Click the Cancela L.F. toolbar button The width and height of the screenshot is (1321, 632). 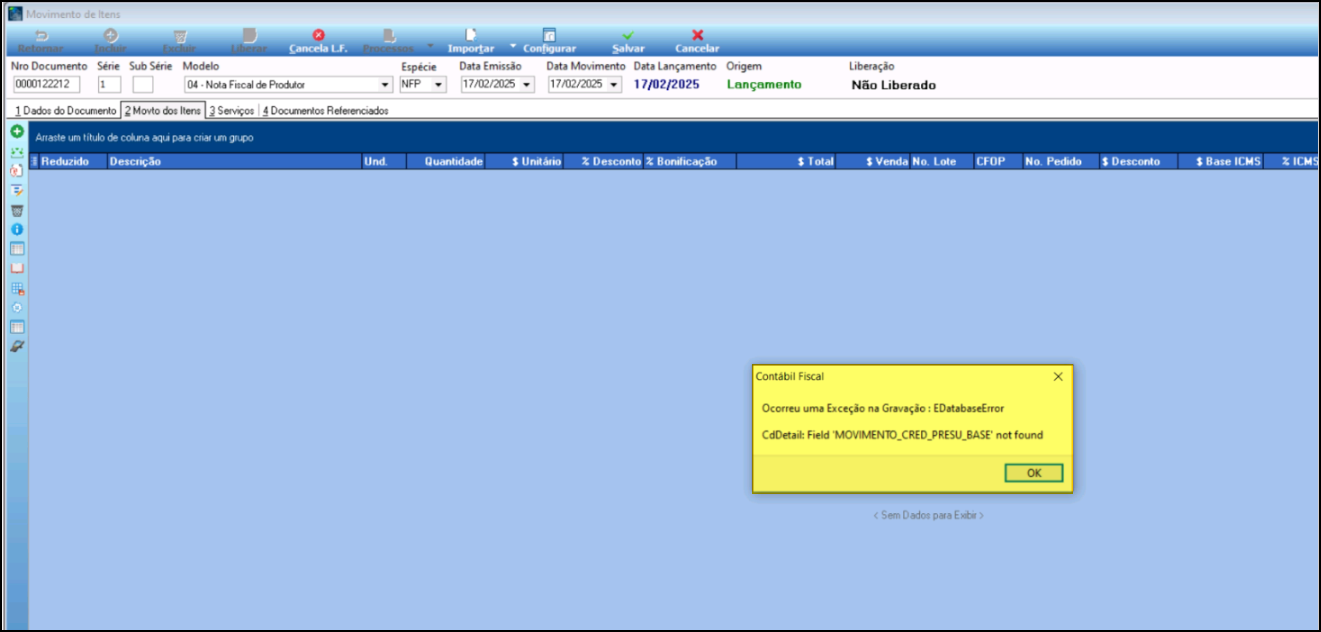[x=318, y=41]
